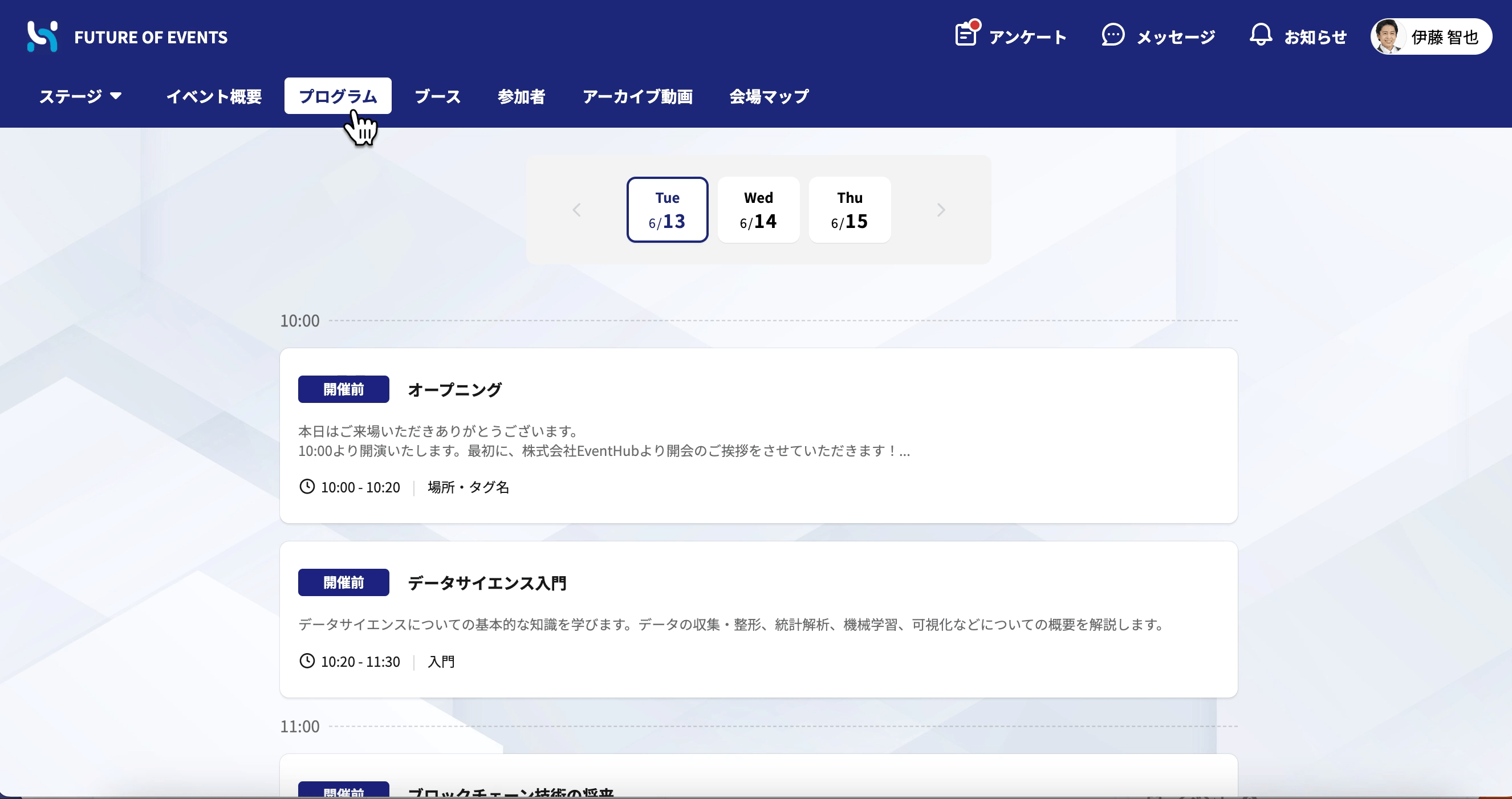Click the Future of Events logo icon
Image resolution: width=1512 pixels, height=799 pixels.
click(x=42, y=36)
